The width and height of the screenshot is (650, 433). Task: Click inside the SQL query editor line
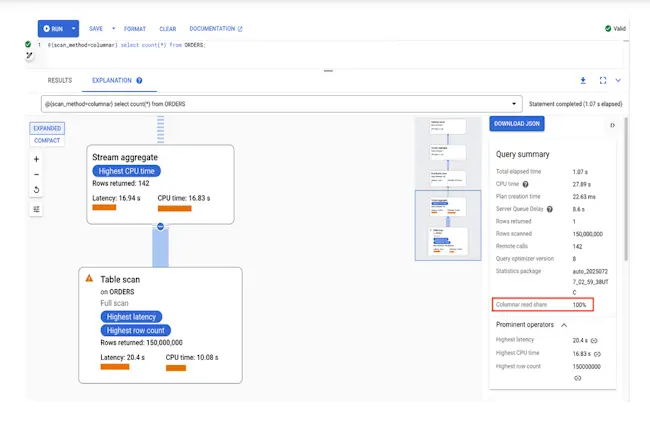pyautogui.click(x=126, y=45)
